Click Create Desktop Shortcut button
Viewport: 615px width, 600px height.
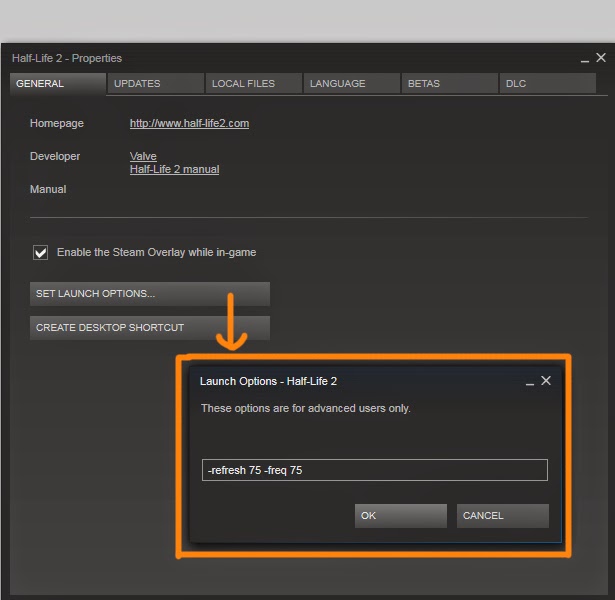(x=150, y=328)
